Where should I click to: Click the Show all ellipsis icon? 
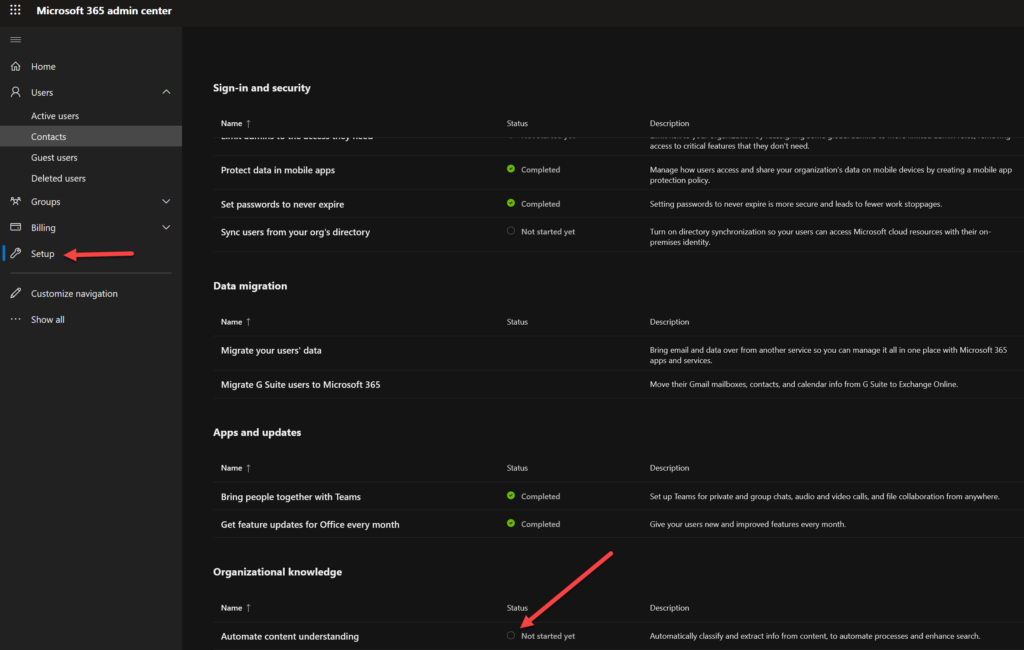[x=16, y=319]
